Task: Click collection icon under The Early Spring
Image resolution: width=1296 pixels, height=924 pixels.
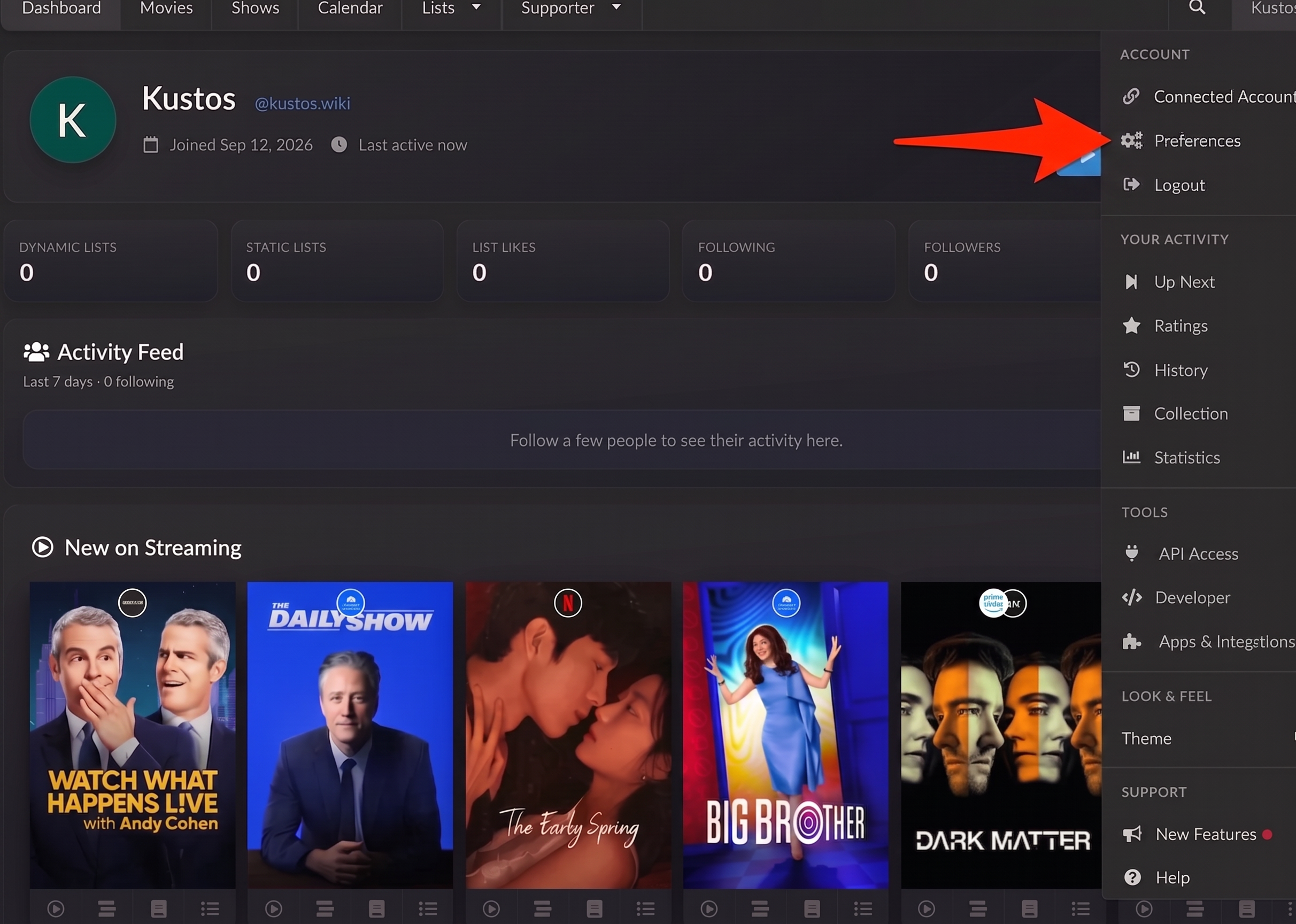Action: pos(595,908)
